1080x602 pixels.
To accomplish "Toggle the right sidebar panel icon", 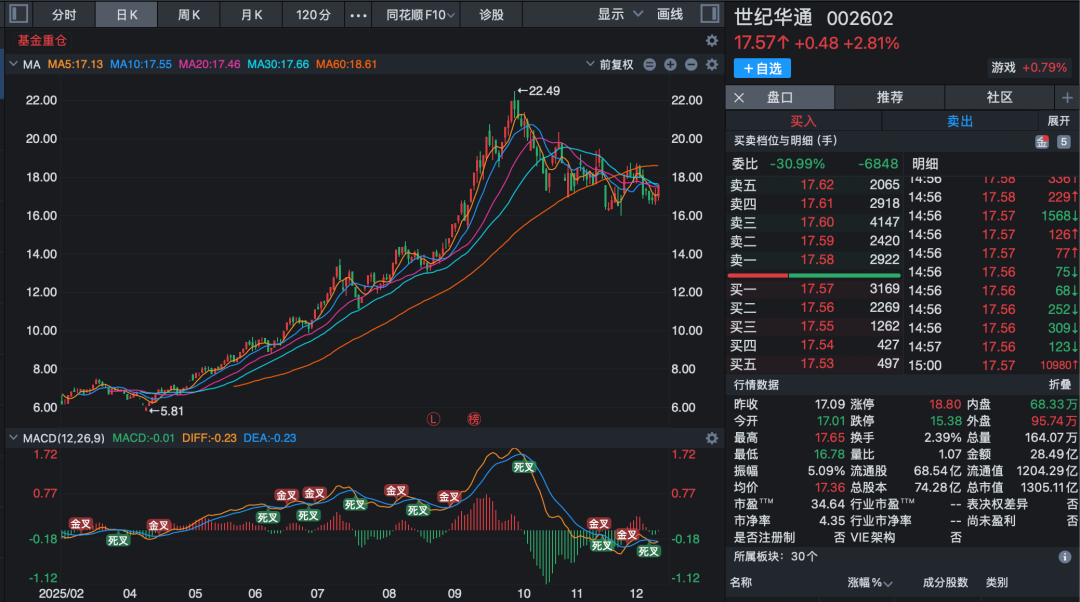I will pos(708,15).
